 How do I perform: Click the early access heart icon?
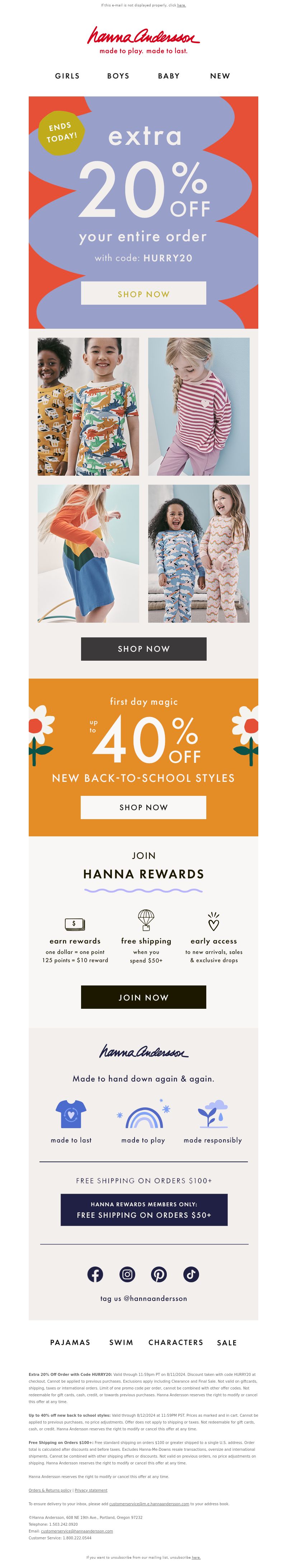click(213, 921)
